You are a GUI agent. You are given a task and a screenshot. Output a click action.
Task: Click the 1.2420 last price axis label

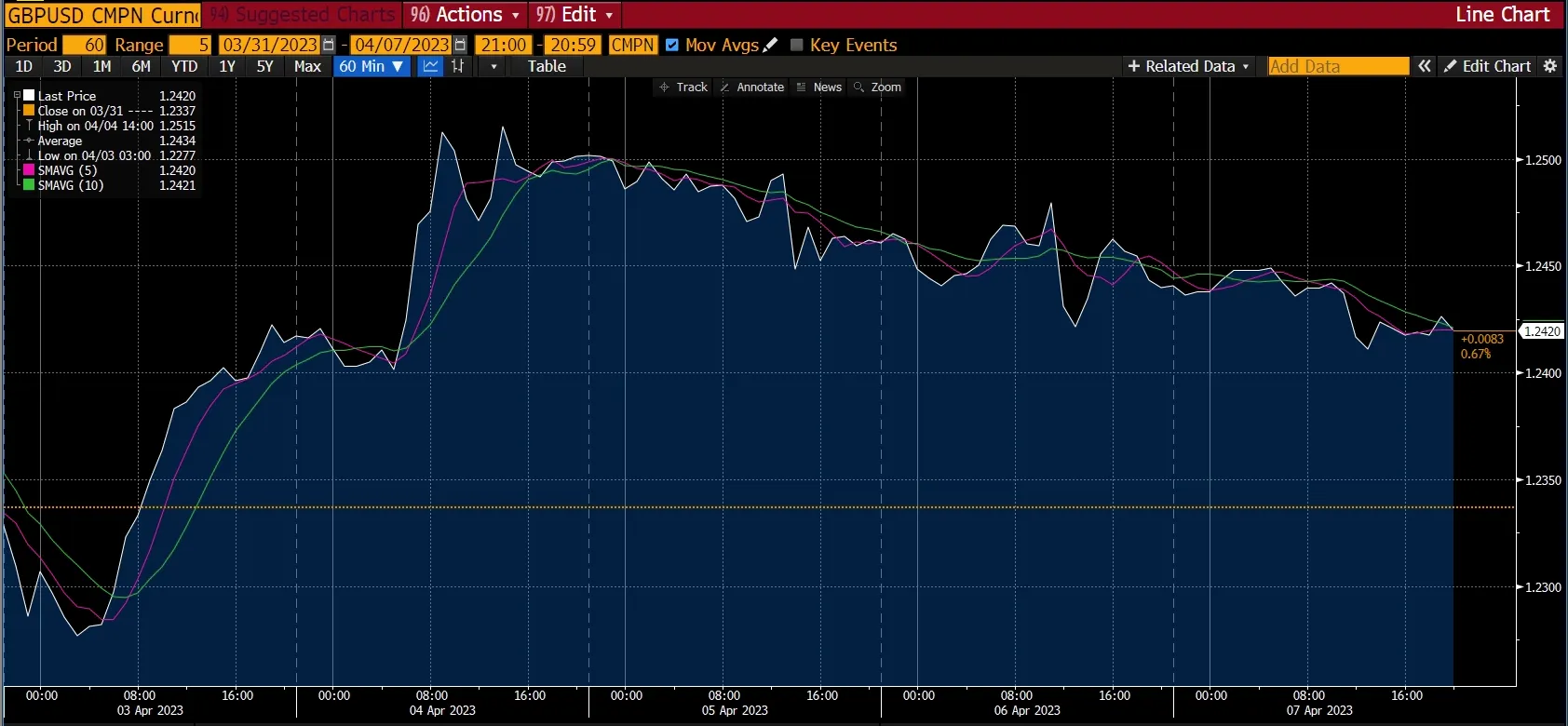pos(1541,331)
